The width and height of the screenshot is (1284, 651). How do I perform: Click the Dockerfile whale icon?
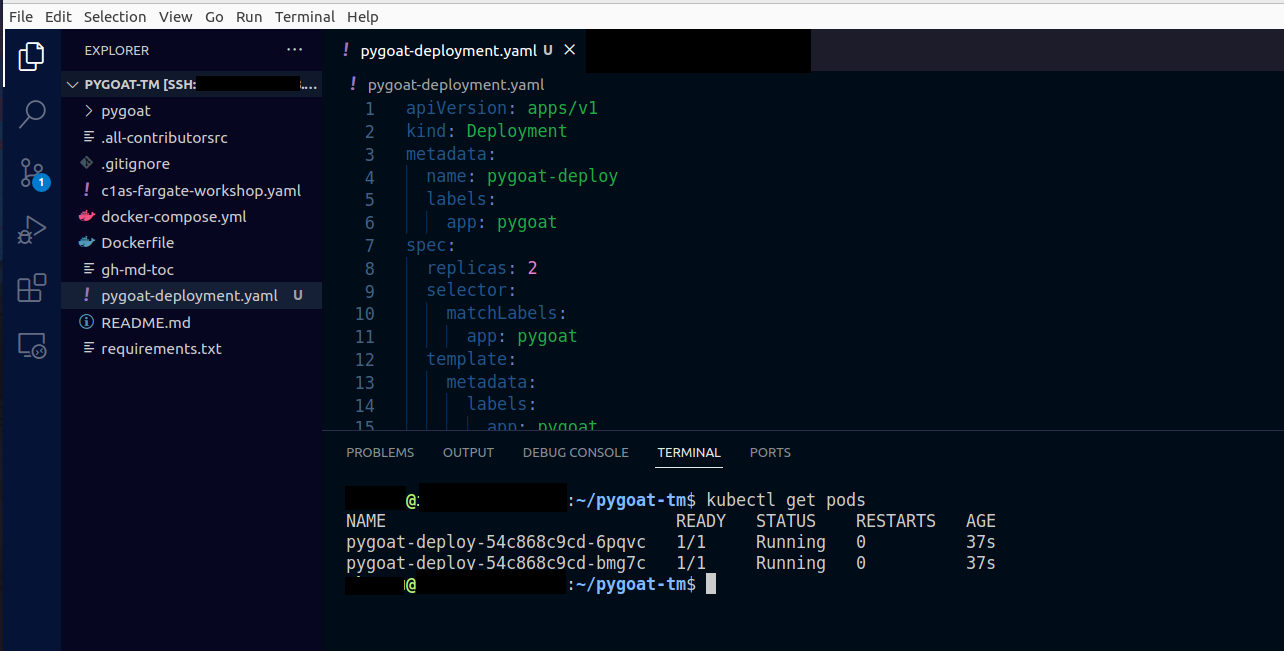click(87, 242)
